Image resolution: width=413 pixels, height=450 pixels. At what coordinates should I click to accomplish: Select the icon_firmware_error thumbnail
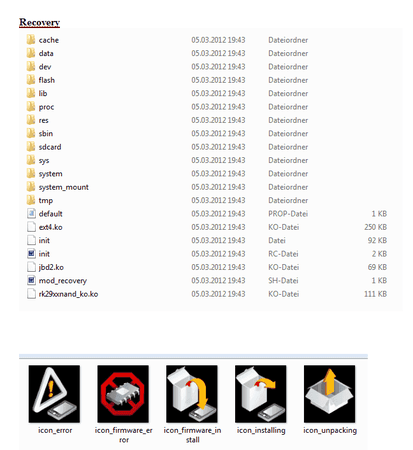[x=123, y=394]
